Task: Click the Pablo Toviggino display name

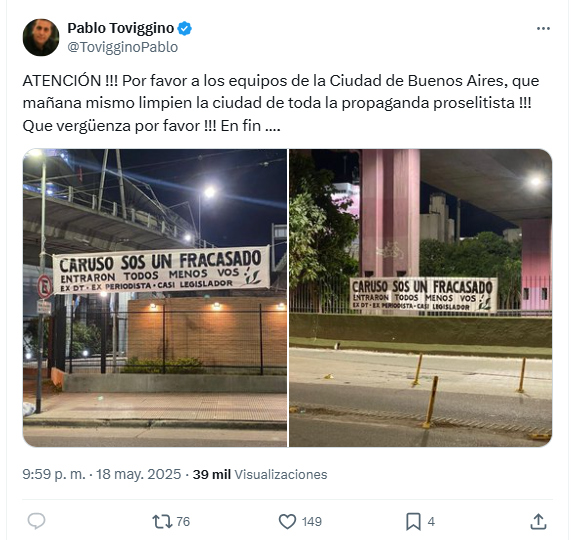Action: (x=121, y=28)
